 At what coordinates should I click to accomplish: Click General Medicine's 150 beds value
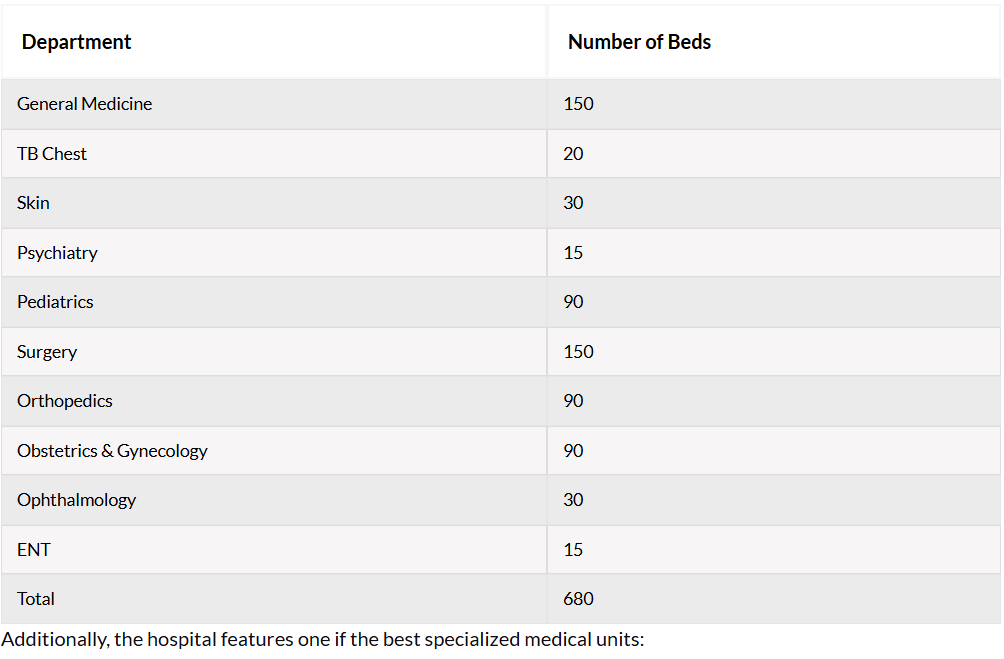(x=578, y=104)
